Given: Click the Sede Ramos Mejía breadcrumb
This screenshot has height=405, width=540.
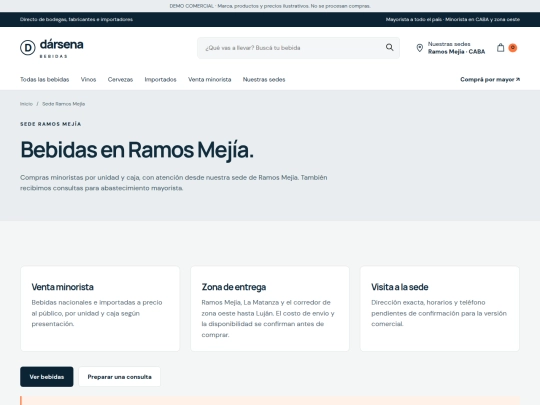Looking at the screenshot, I should pyautogui.click(x=63, y=104).
